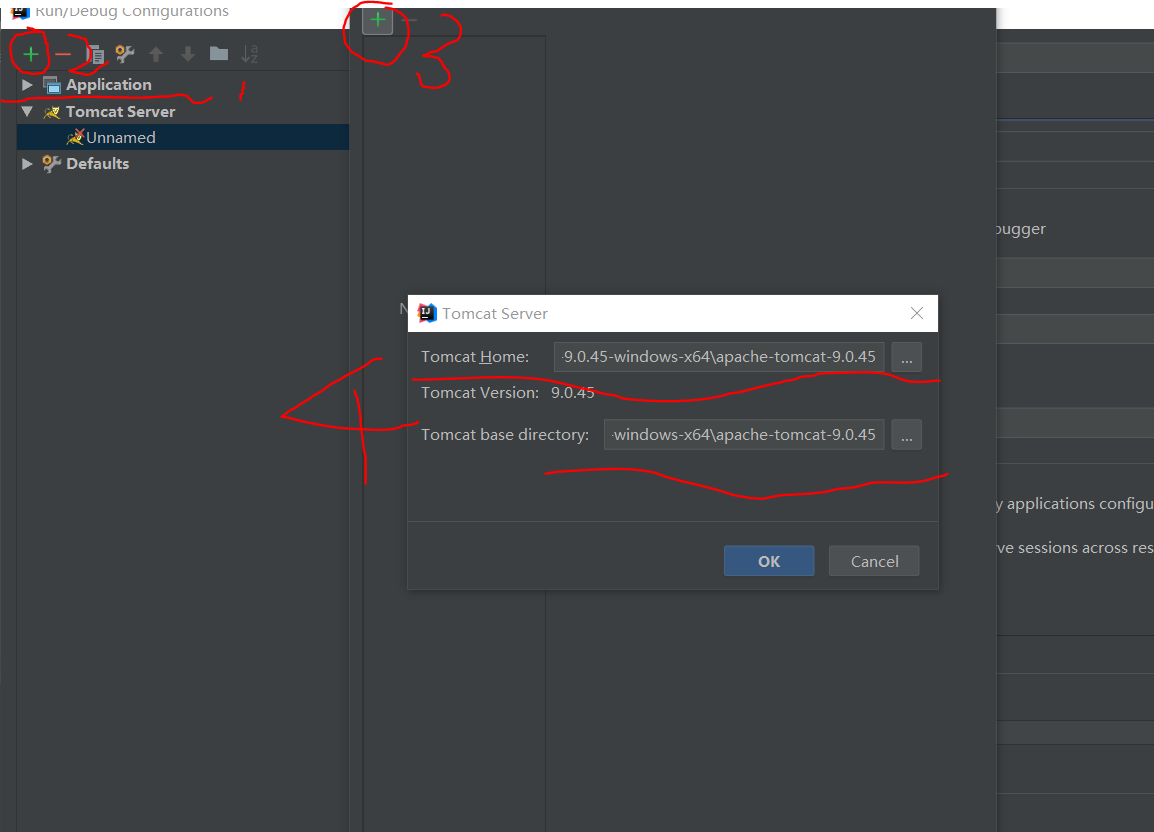1154x832 pixels.
Task: Copy the selected configuration
Action: pyautogui.click(x=95, y=54)
